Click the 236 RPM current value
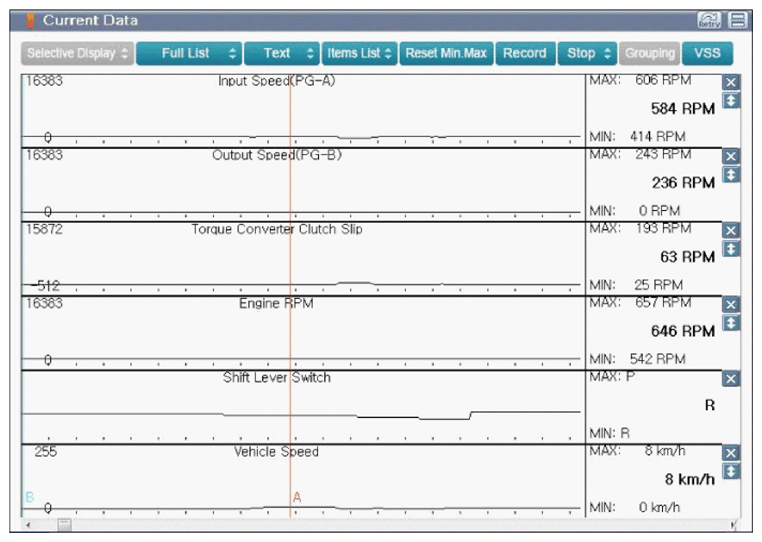The height and width of the screenshot is (542, 762). coord(683,183)
